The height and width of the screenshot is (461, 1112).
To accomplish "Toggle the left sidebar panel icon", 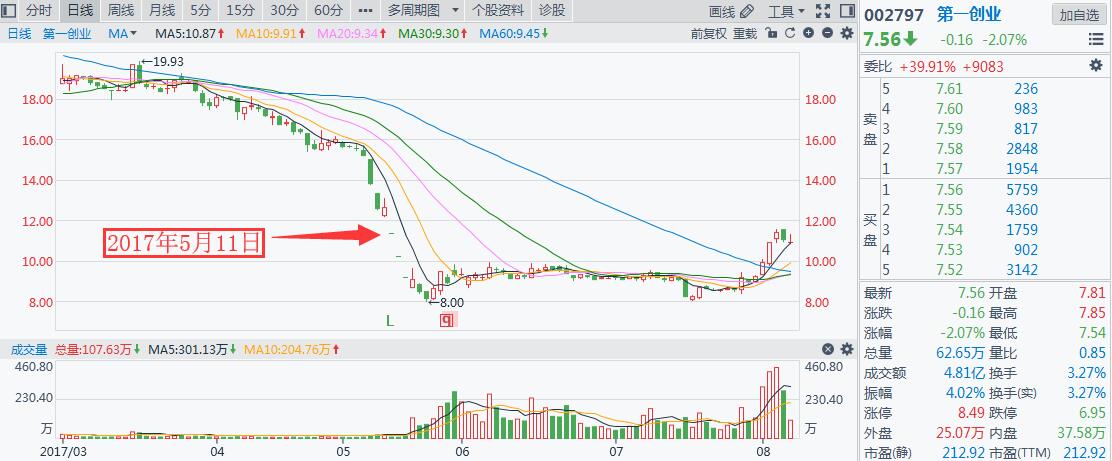I will click(10, 11).
